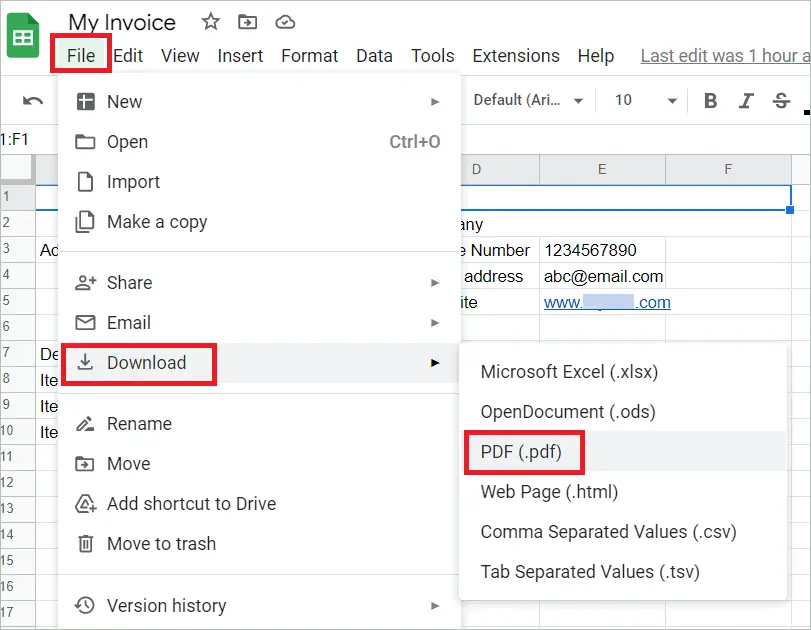The width and height of the screenshot is (811, 630).
Task: Click the document status cloud icon
Action: 284,21
